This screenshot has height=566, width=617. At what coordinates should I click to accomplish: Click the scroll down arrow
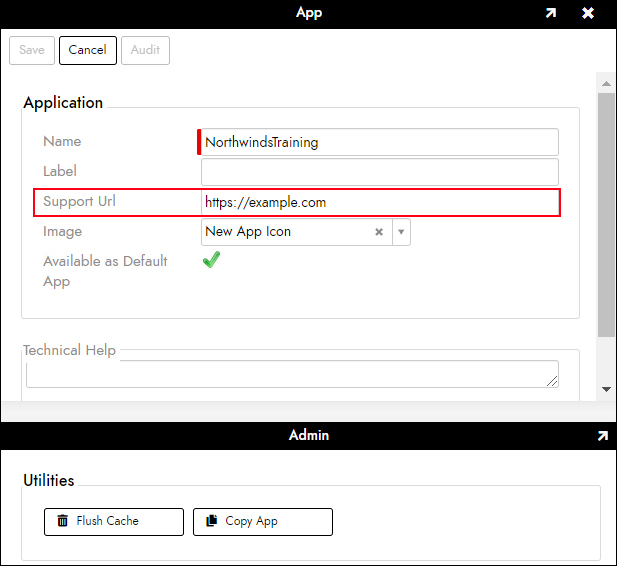pyautogui.click(x=606, y=389)
